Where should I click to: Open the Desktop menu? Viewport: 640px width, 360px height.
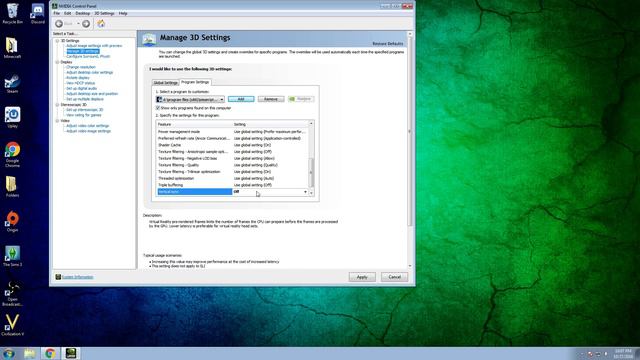coord(82,13)
